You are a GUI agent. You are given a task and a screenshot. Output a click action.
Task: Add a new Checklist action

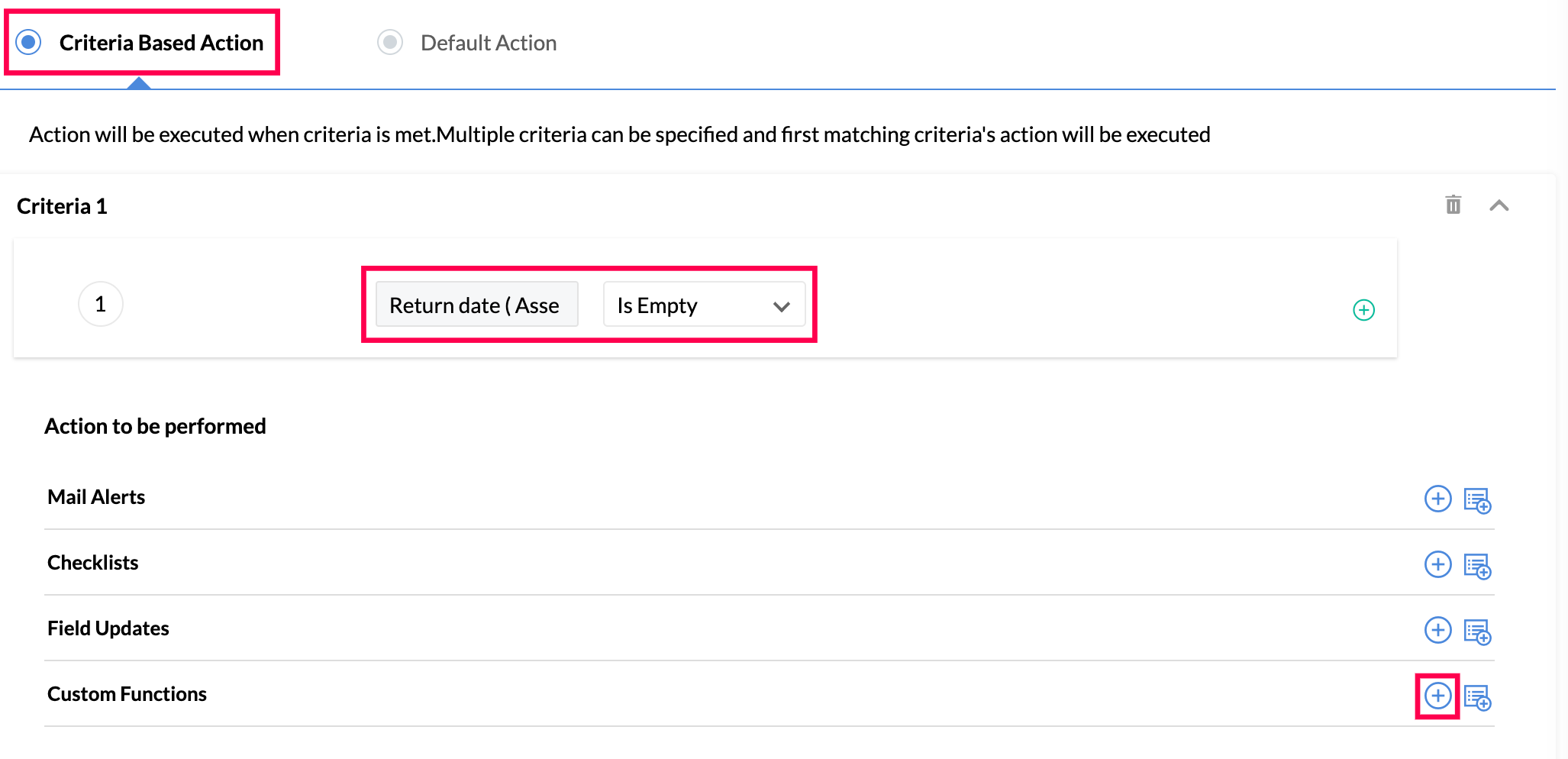1437,564
